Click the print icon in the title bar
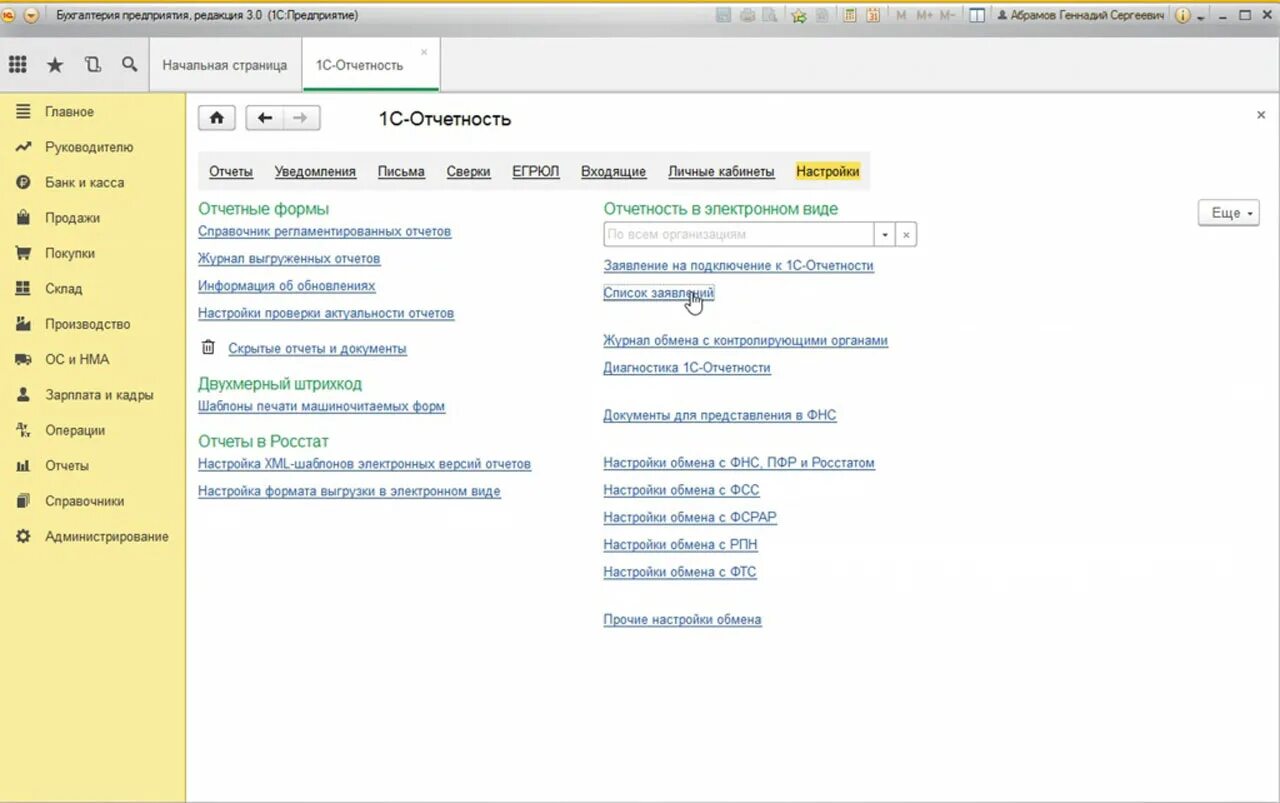The image size is (1280, 803). click(x=747, y=15)
